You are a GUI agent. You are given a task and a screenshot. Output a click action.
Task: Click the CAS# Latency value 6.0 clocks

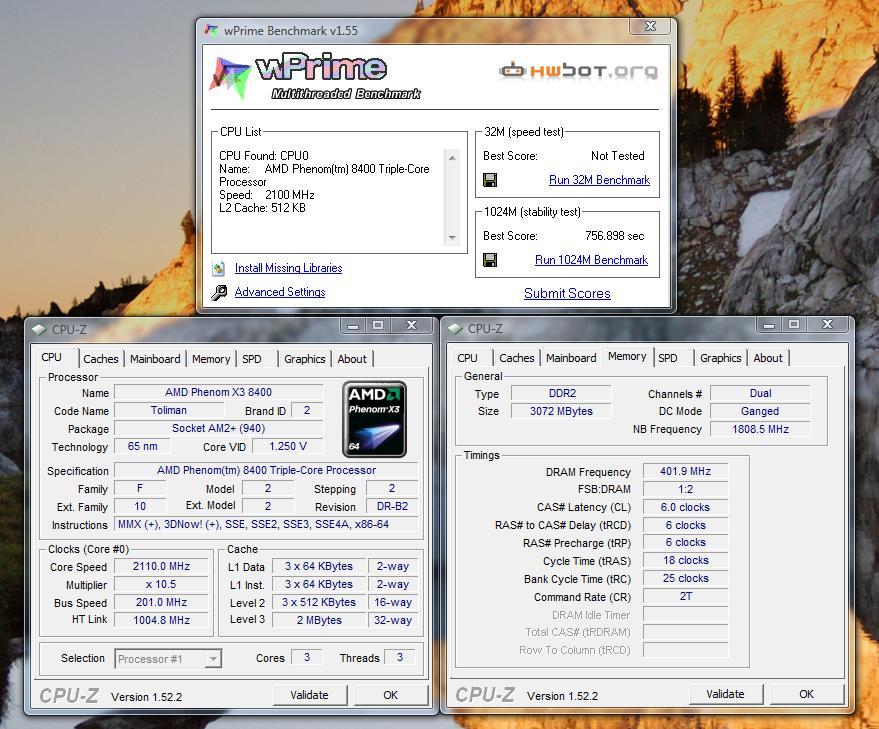pyautogui.click(x=686, y=507)
